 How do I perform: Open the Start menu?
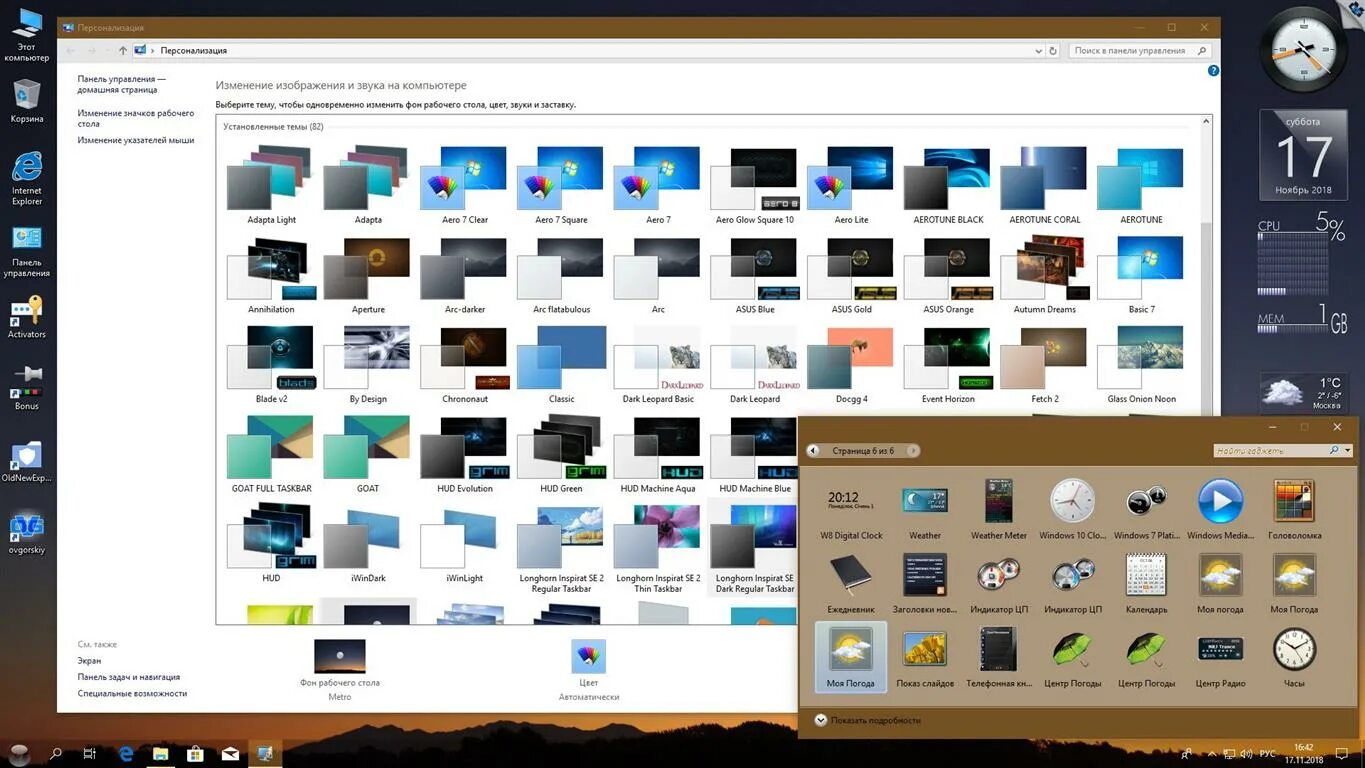point(19,753)
